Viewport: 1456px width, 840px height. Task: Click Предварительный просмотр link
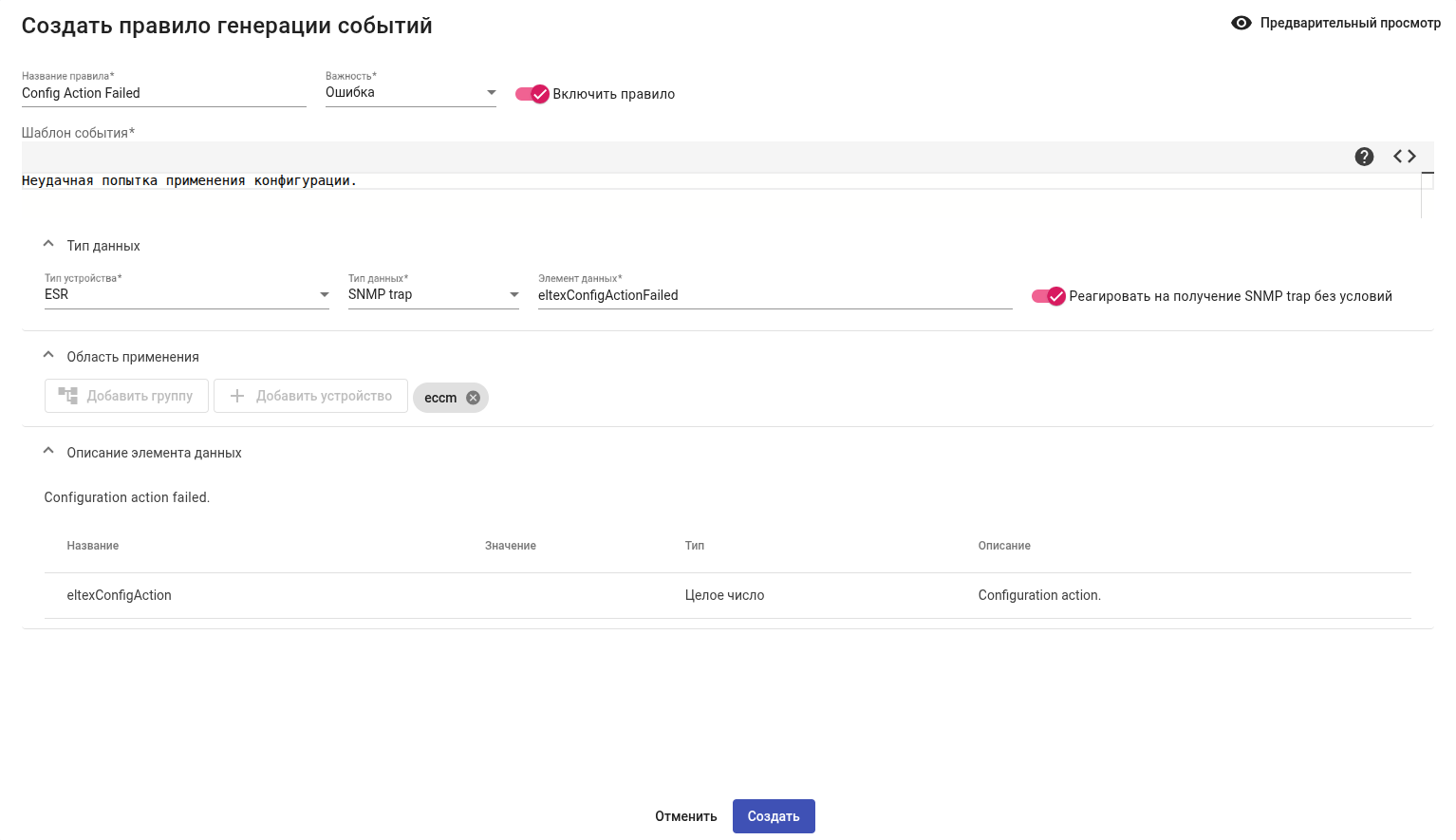click(x=1350, y=23)
